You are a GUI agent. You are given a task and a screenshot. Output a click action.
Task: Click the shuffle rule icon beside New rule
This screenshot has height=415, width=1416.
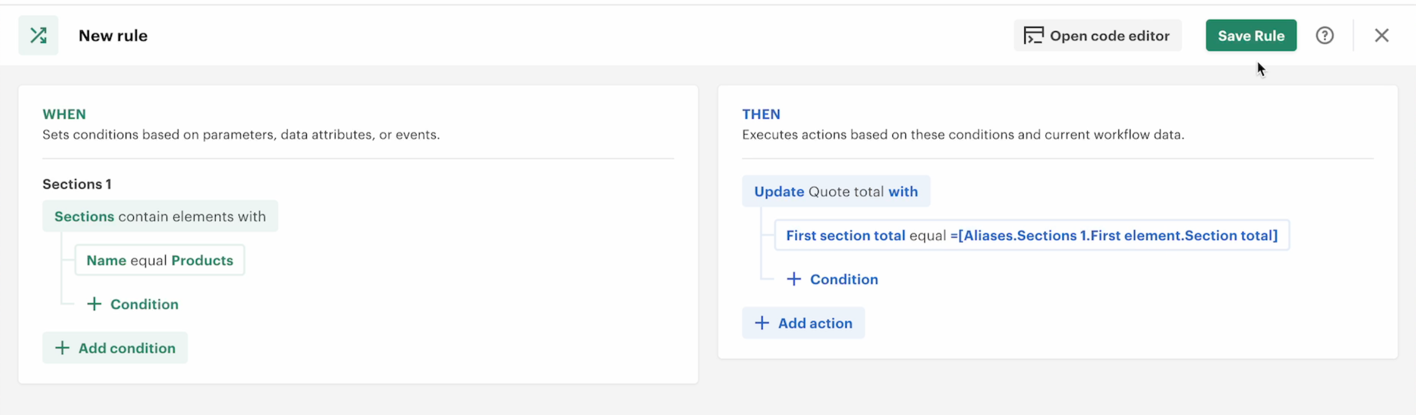tap(38, 36)
